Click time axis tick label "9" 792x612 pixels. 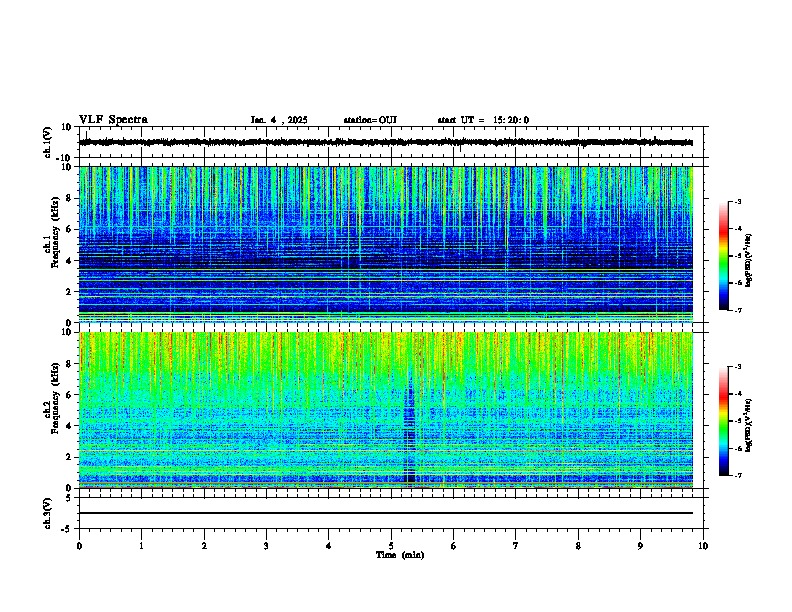(x=640, y=546)
